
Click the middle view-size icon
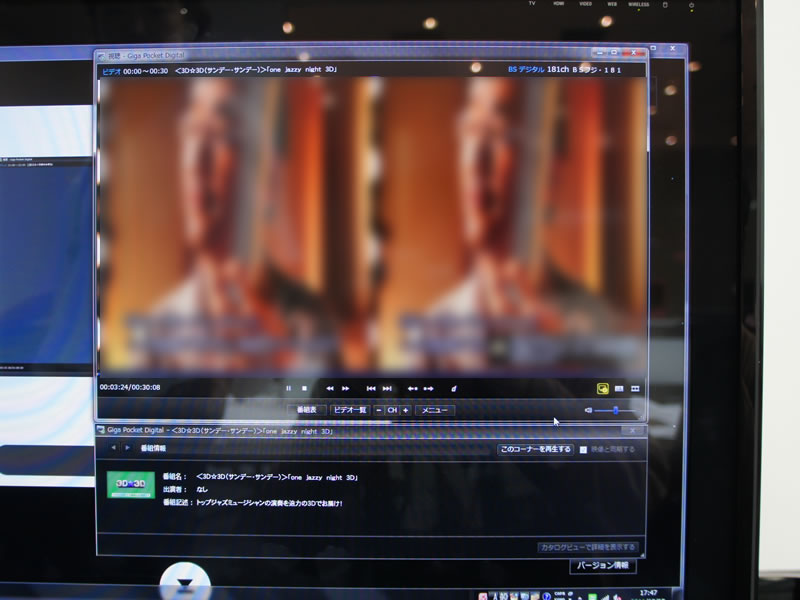click(x=619, y=389)
